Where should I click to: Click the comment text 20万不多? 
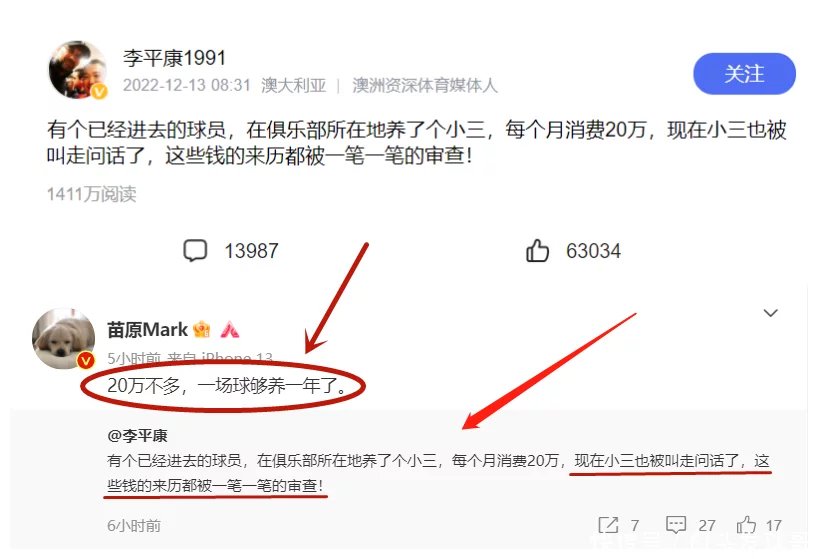pos(228,386)
